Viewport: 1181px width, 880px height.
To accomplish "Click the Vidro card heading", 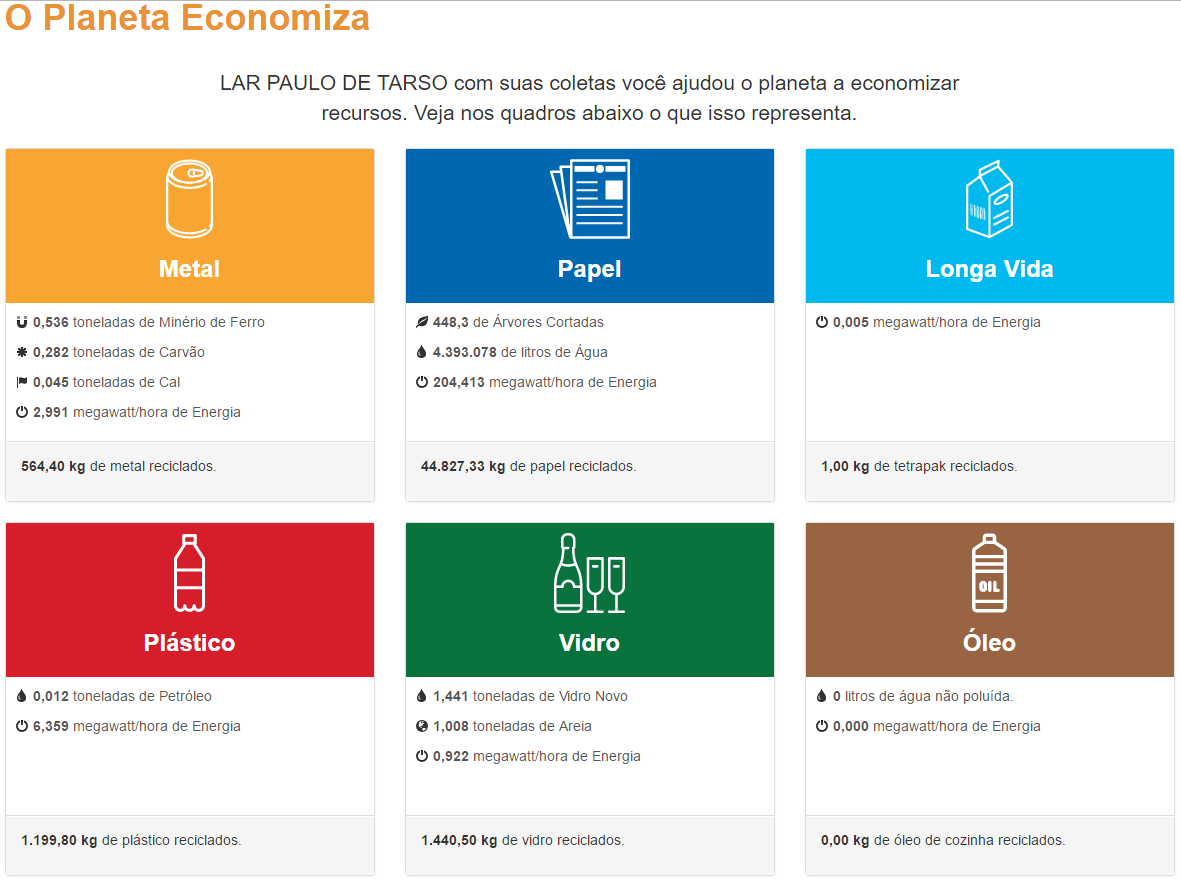I will 590,643.
